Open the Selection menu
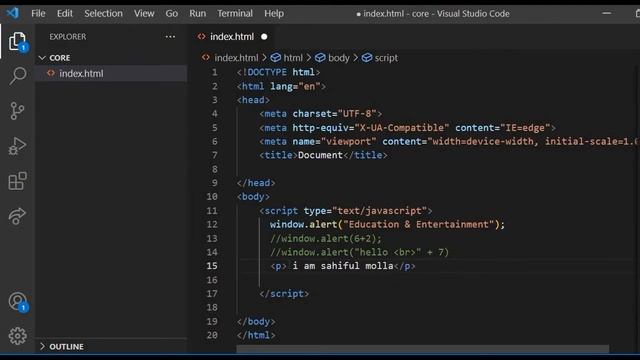Screen dimensions: 640x360 click(103, 13)
